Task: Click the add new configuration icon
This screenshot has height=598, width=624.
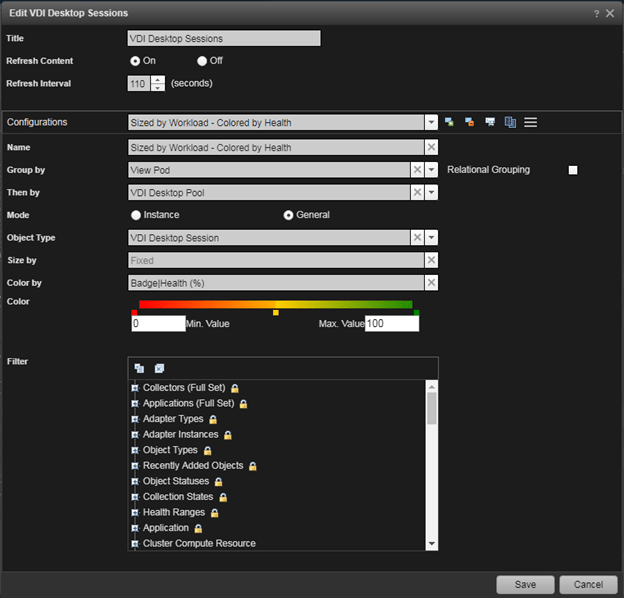Action: pyautogui.click(x=449, y=122)
